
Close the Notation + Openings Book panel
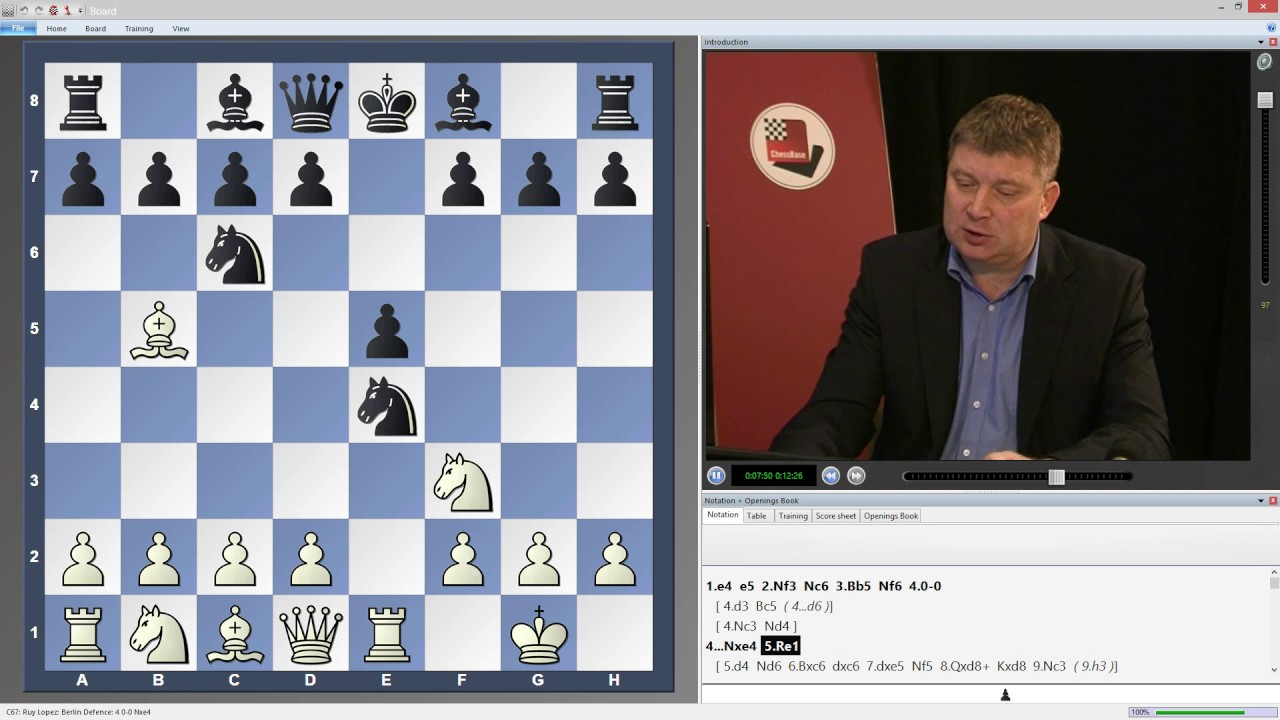(x=1273, y=500)
